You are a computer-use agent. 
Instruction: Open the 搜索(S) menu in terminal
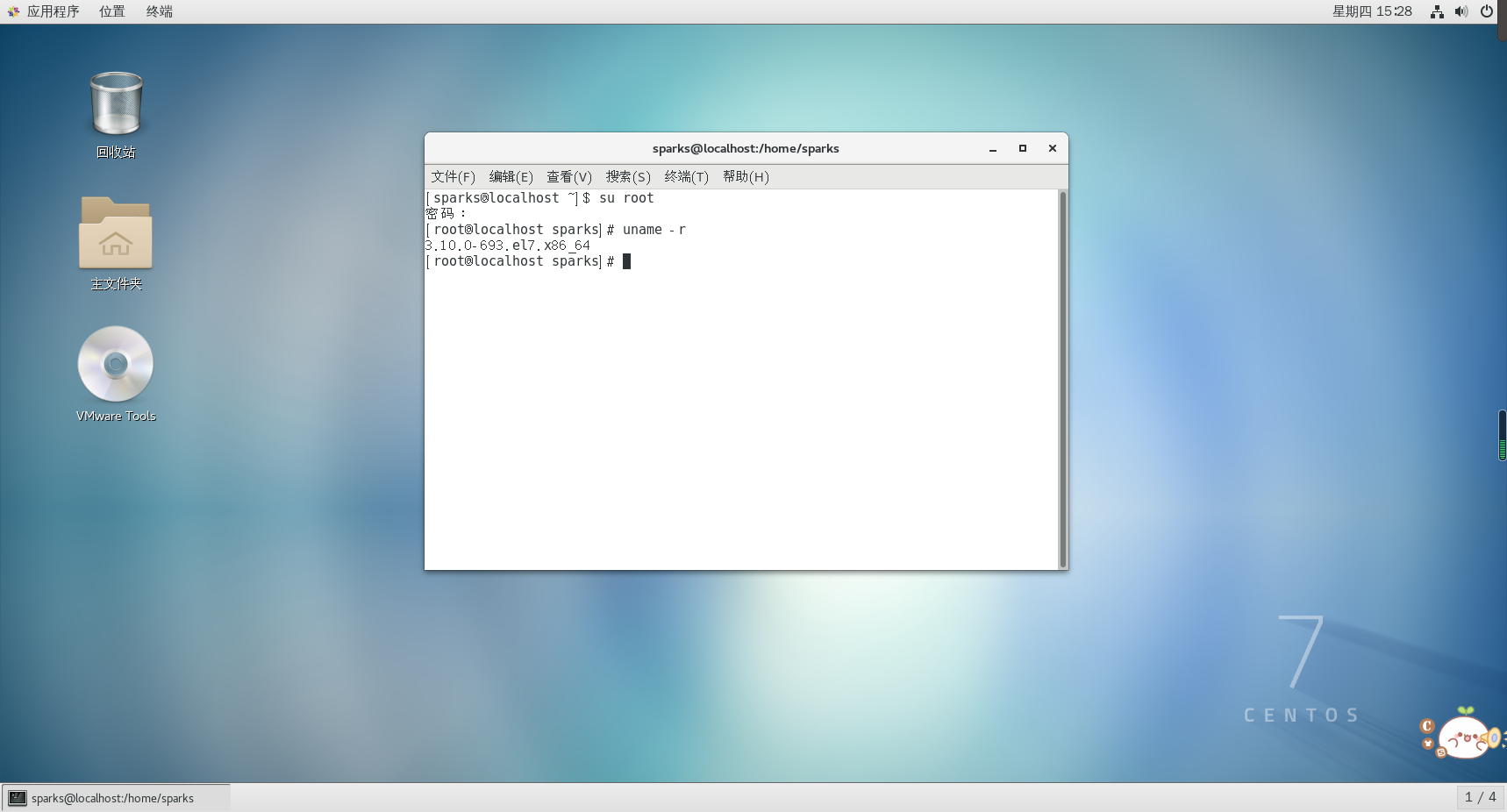(x=628, y=177)
